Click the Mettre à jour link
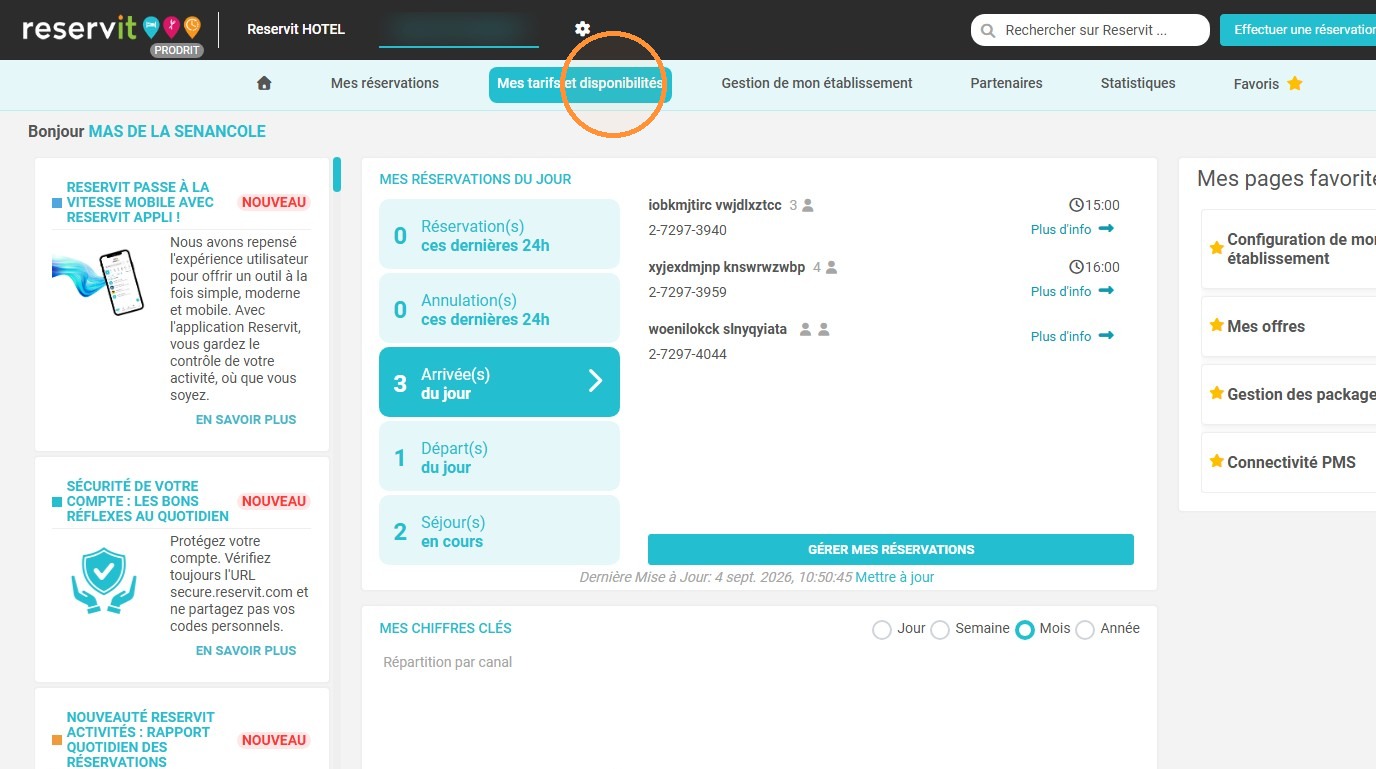1376x769 pixels. click(895, 577)
